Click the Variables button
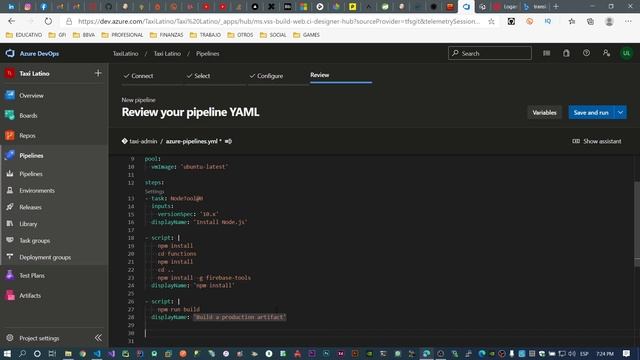This screenshot has height=360, width=640. pos(544,113)
